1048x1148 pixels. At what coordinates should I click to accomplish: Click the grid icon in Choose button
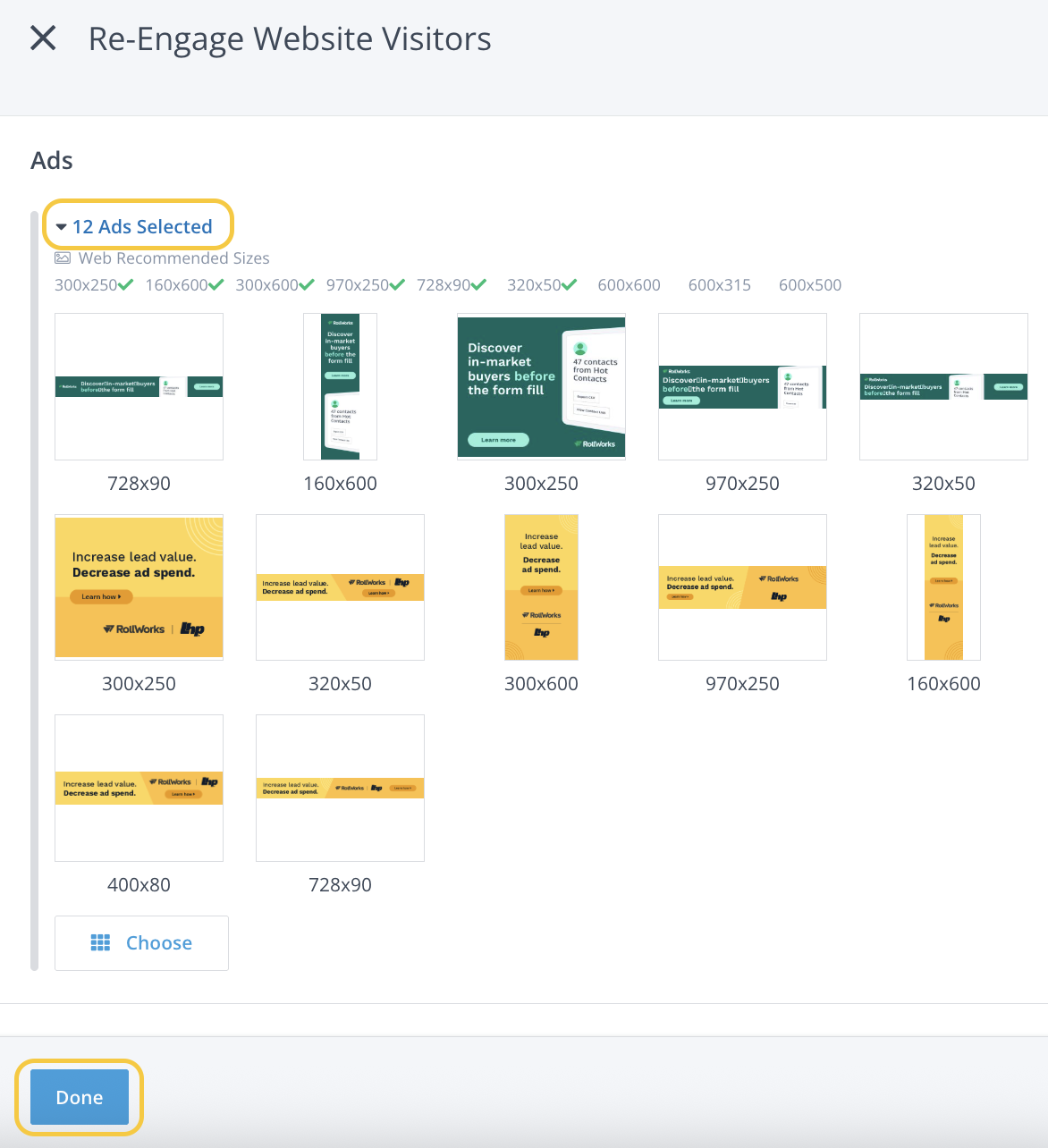pos(101,942)
